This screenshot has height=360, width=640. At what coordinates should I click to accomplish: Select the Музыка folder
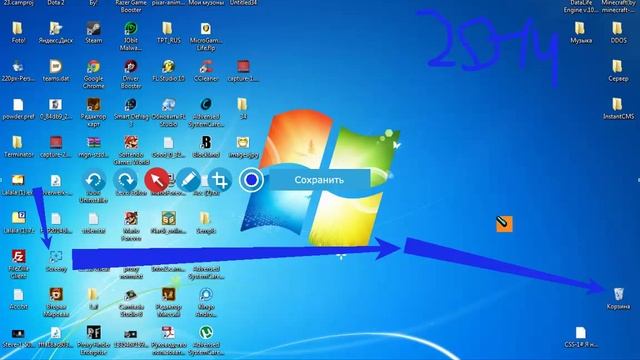pyautogui.click(x=580, y=33)
